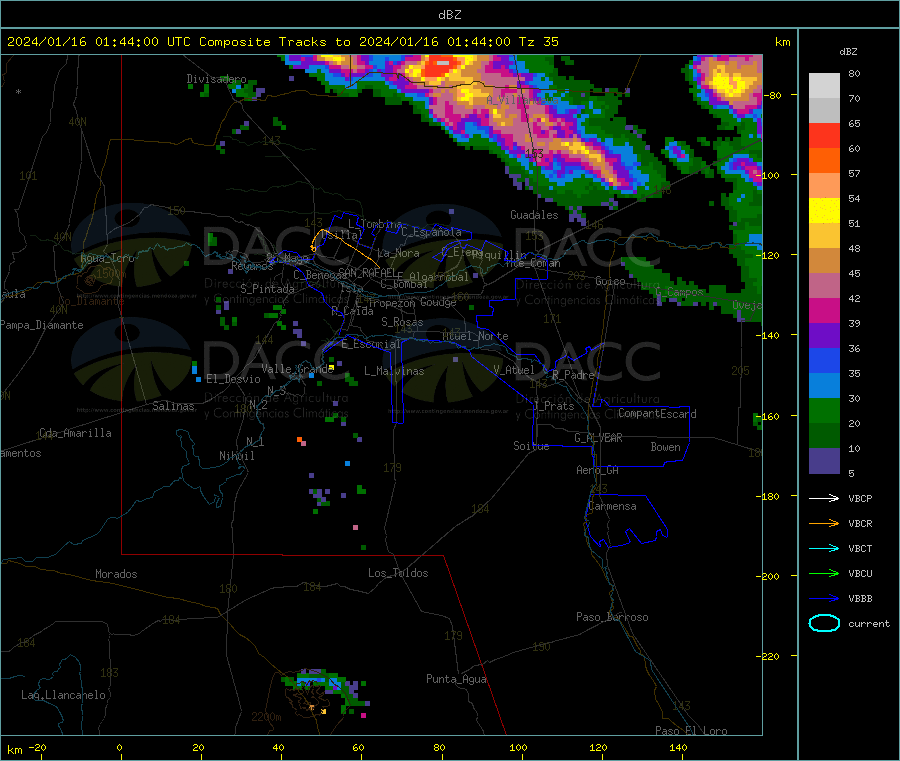
Task: Click the Aero_GA place label
Action: tap(597, 470)
